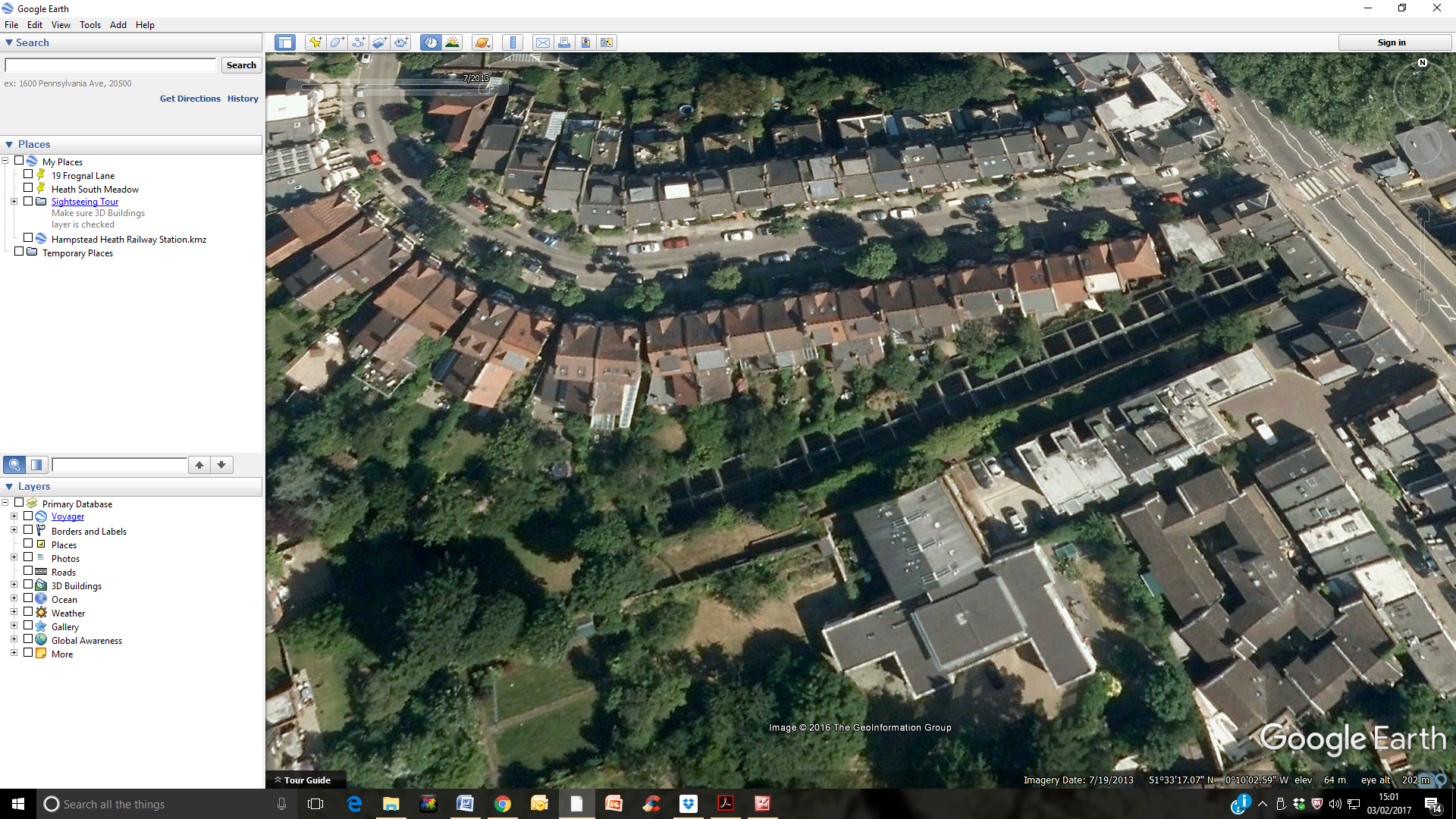Open Microsoft Edge from the taskbar
Screen dimensions: 1456x819
pos(354,804)
